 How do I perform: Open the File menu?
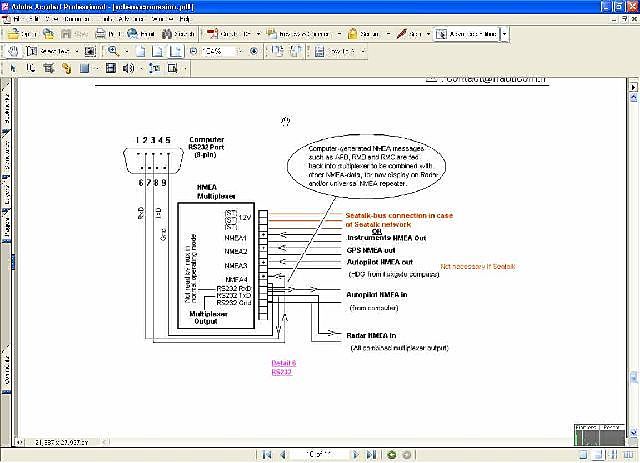pos(18,19)
